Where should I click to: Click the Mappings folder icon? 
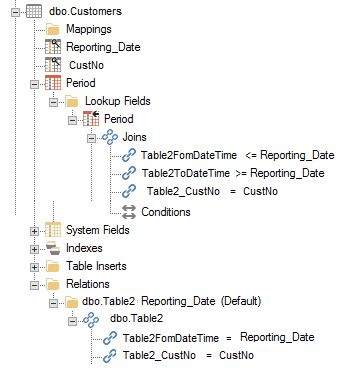53,29
